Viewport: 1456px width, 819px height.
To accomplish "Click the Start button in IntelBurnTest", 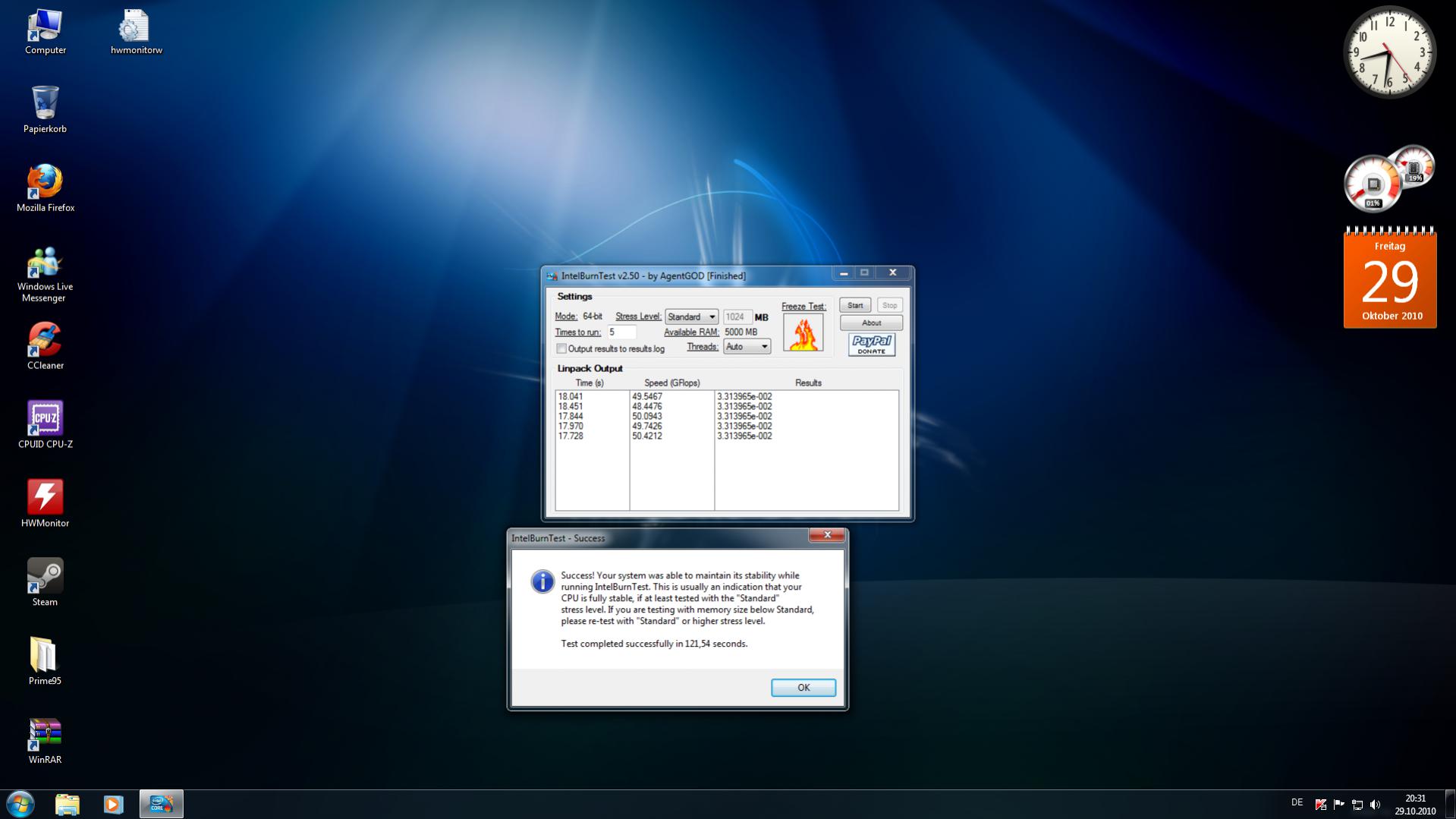I will [855, 305].
